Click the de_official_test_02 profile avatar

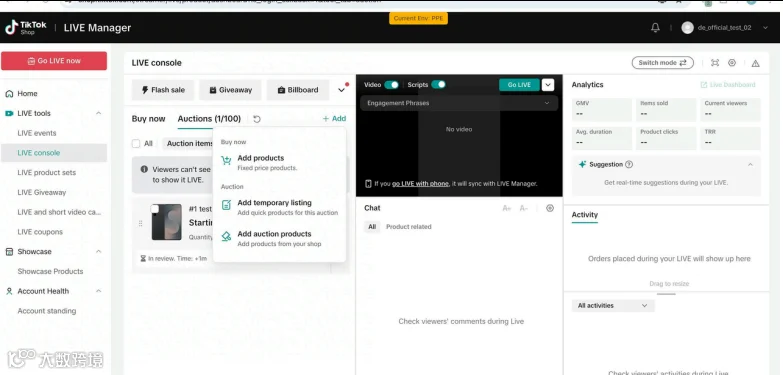coord(688,28)
